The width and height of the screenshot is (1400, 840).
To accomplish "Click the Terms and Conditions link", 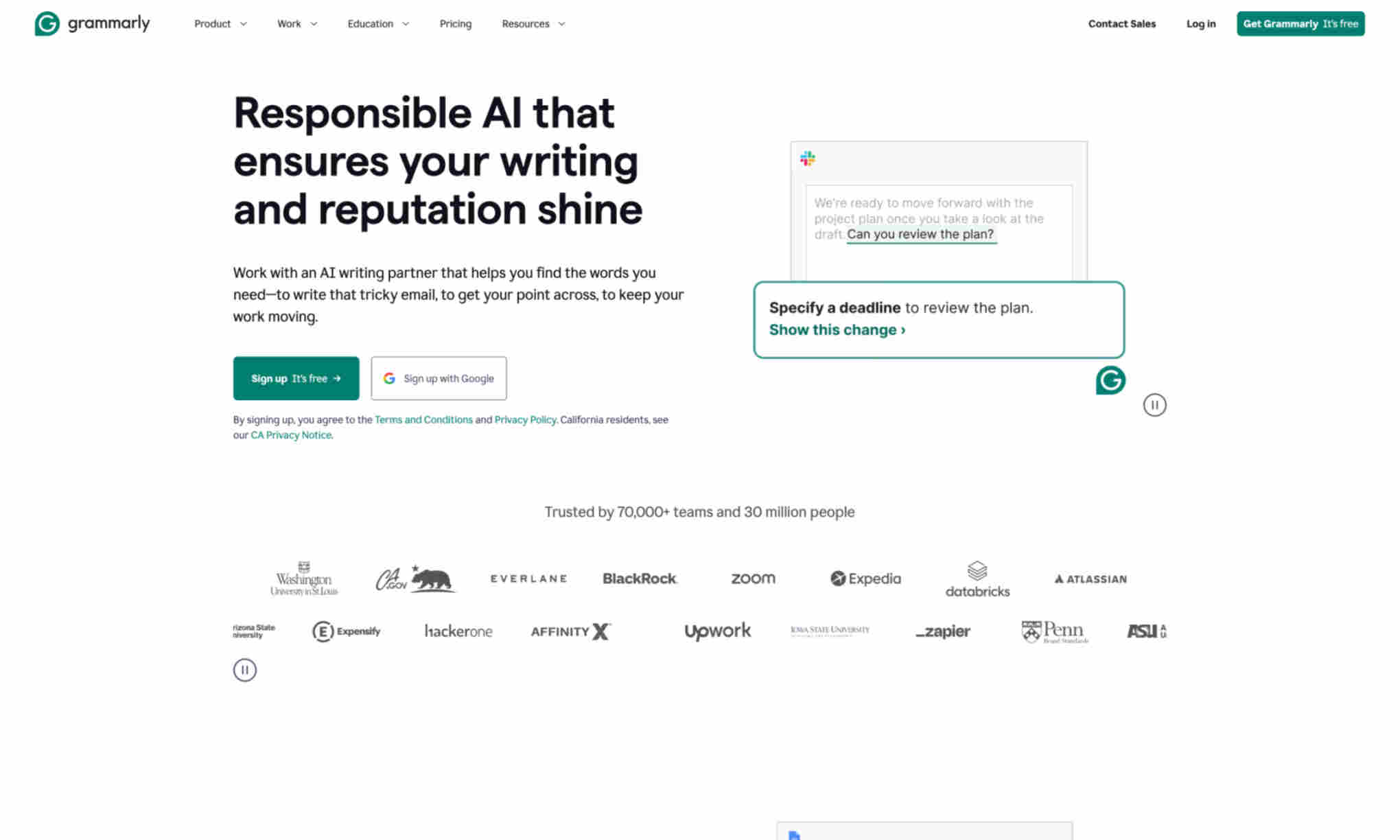I will point(423,419).
